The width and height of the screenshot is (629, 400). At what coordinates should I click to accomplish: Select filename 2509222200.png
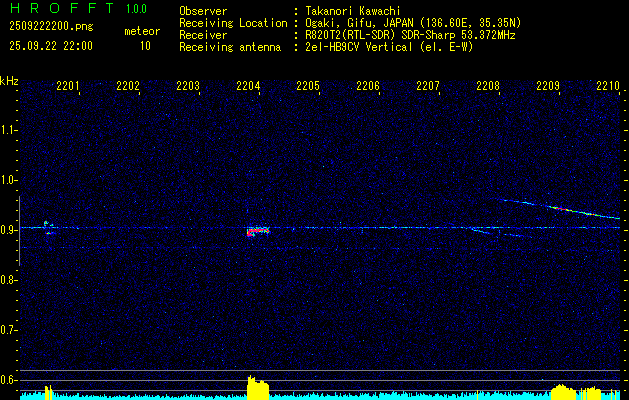tap(51, 27)
